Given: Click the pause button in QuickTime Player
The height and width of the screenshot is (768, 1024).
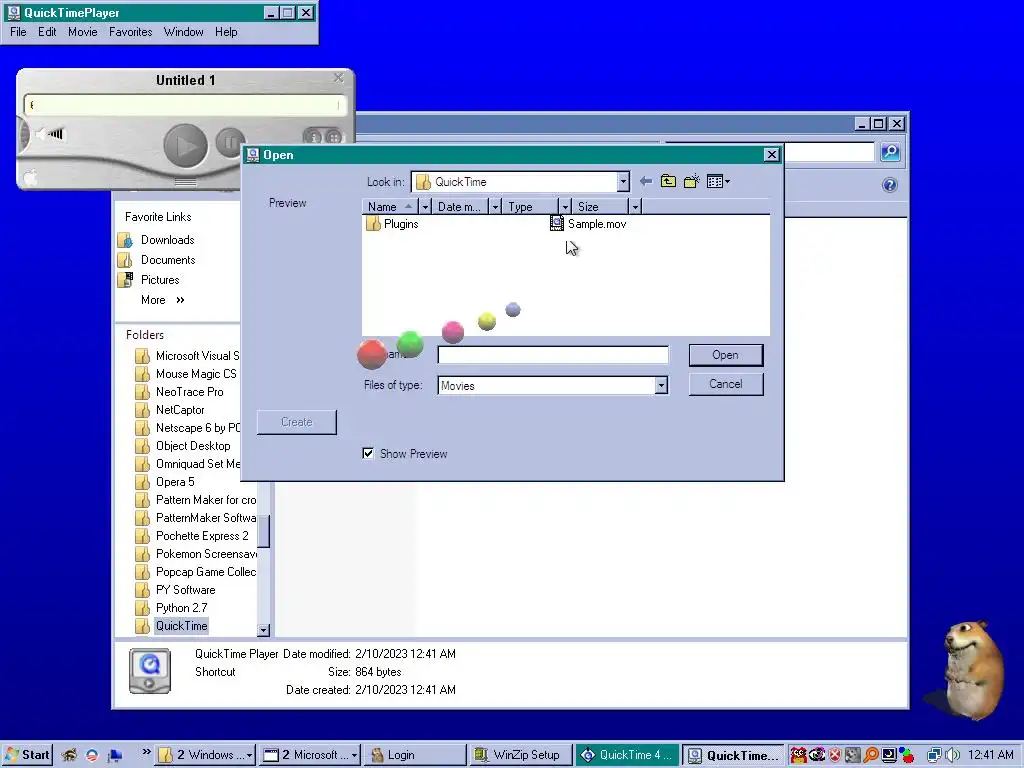Looking at the screenshot, I should (229, 142).
